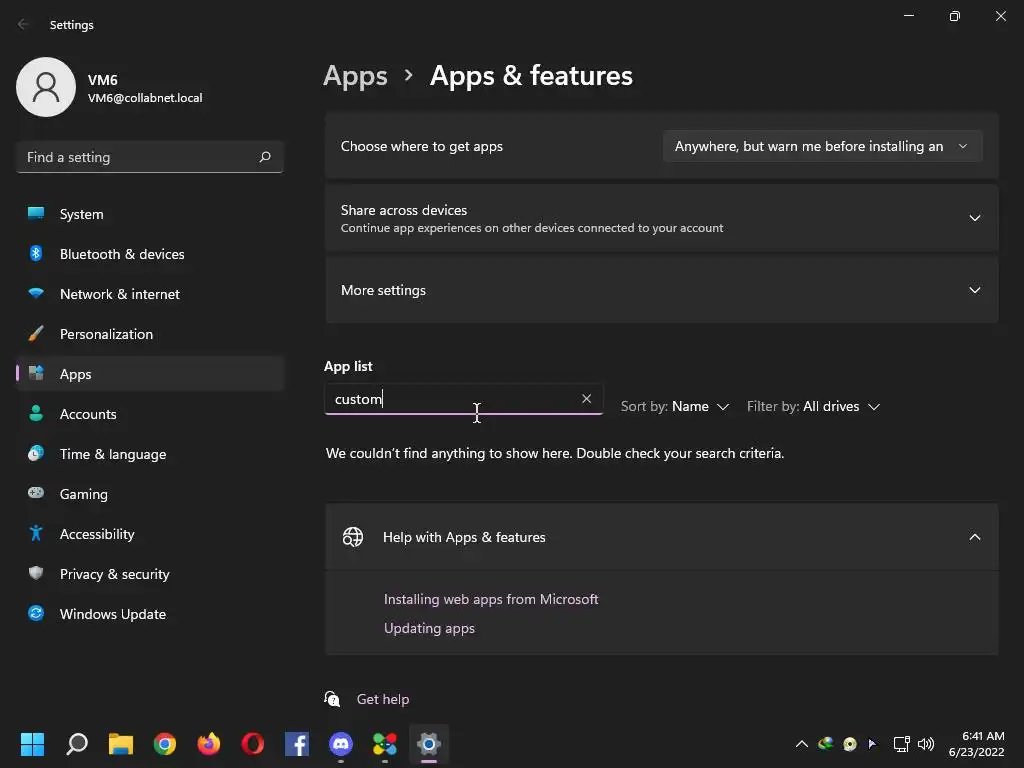Expand More settings section

coord(974,290)
